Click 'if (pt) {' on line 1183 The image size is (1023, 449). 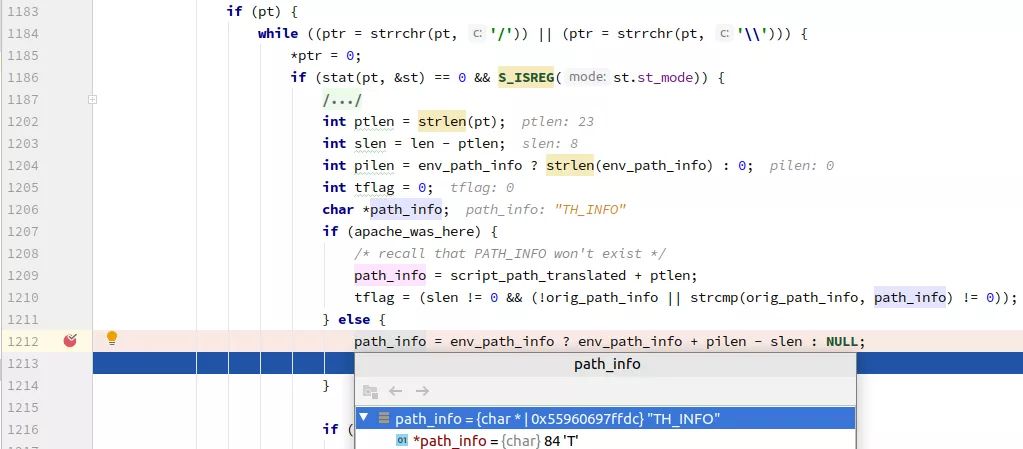(x=262, y=12)
